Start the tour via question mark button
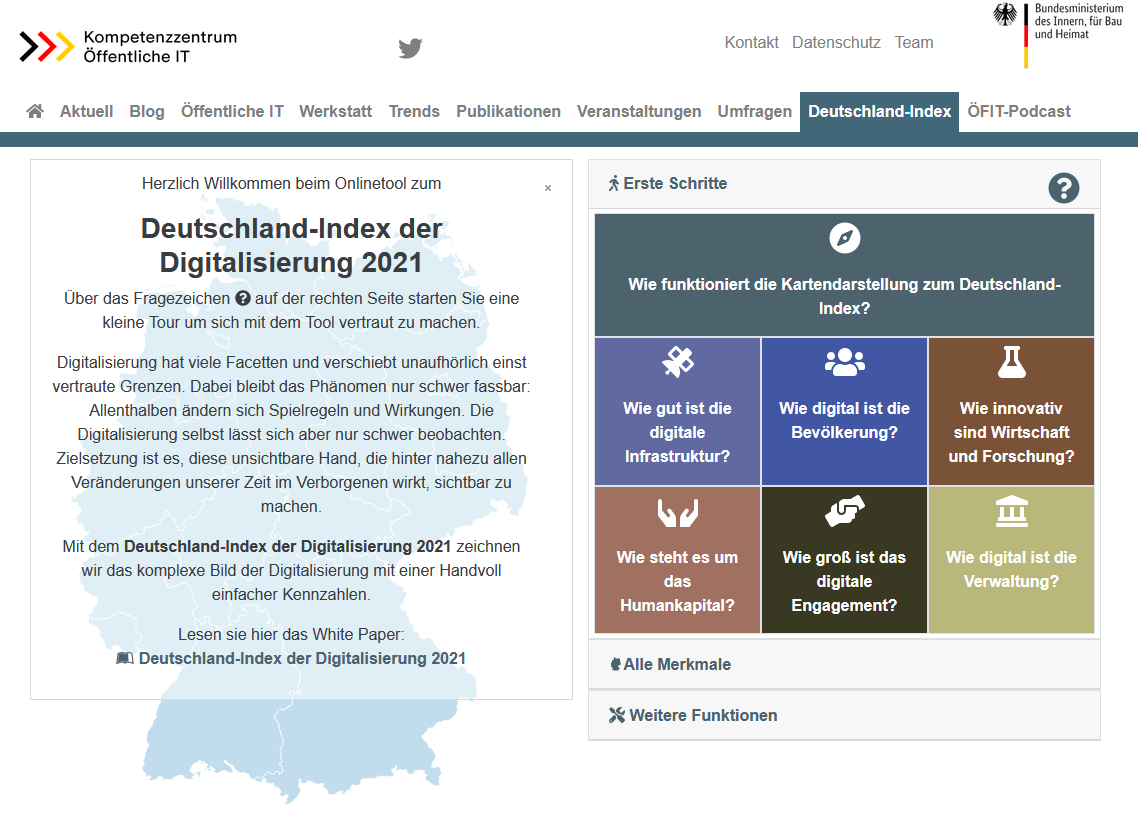 click(x=1063, y=188)
